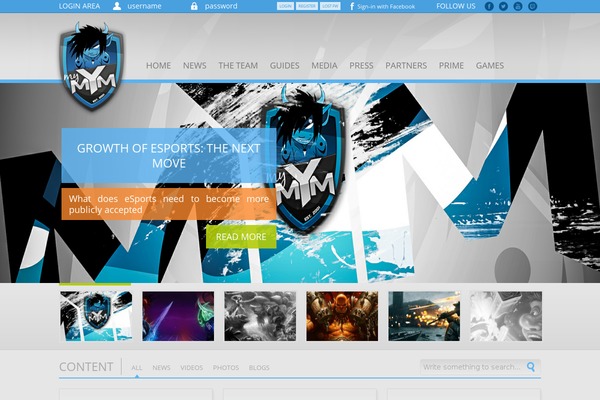Go to the PRESS page

(x=361, y=65)
